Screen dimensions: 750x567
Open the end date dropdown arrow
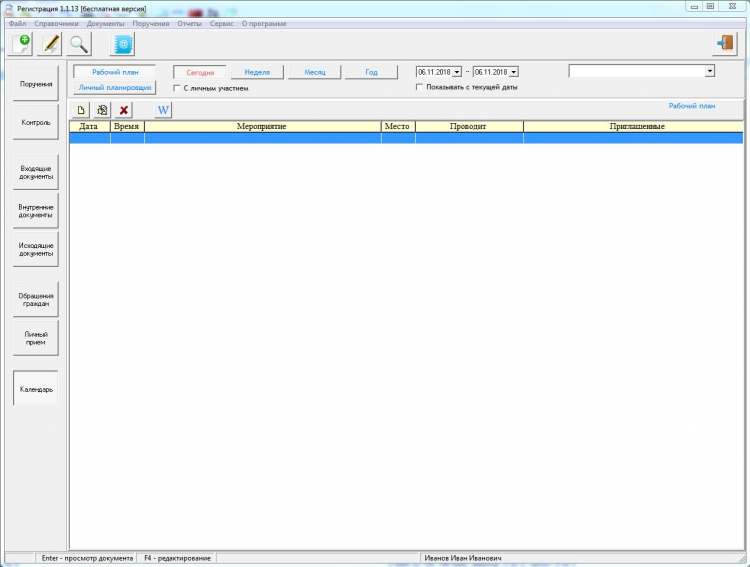pyautogui.click(x=514, y=72)
